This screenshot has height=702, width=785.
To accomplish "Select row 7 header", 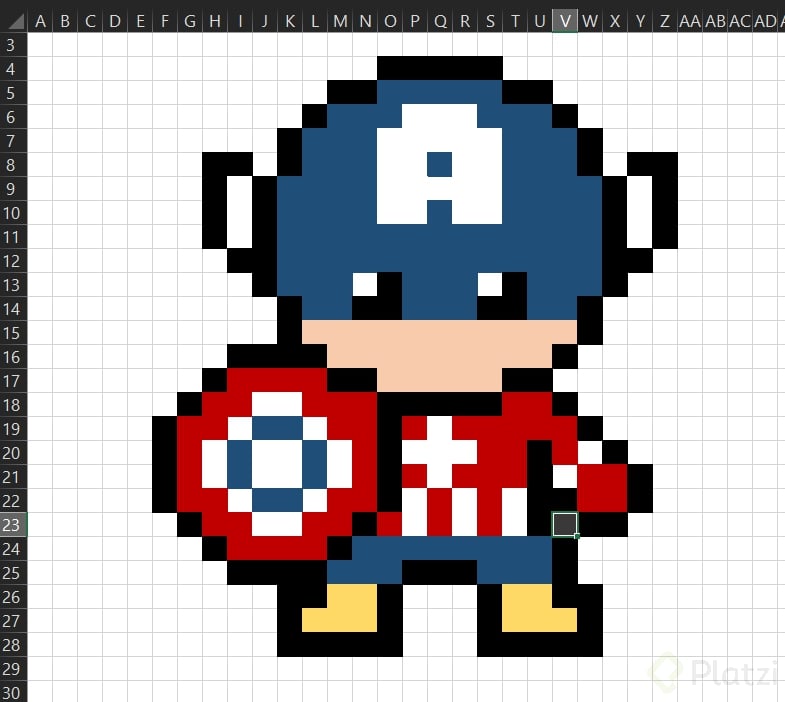I will pos(14,141).
